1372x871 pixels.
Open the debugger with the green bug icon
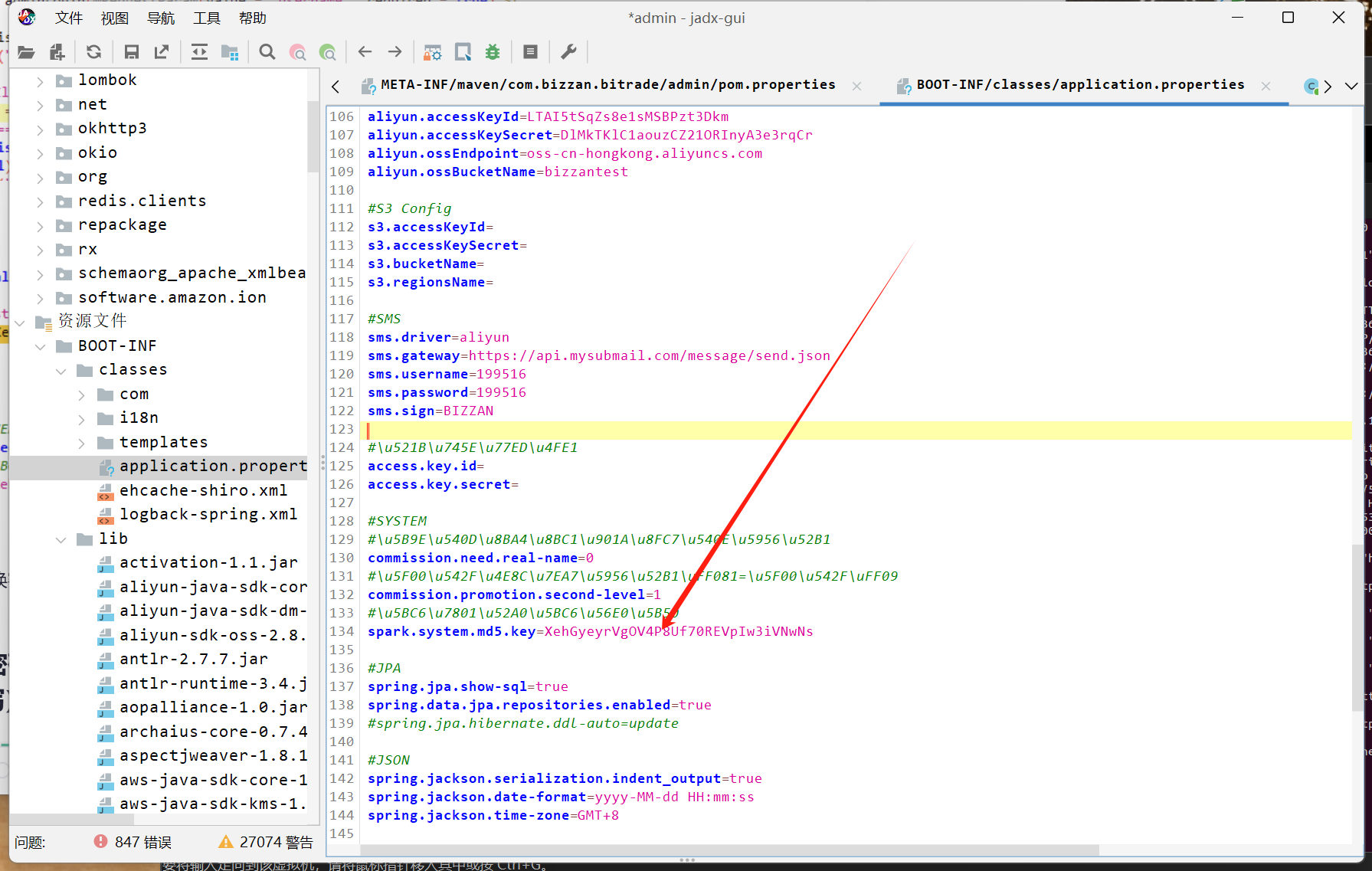(493, 52)
